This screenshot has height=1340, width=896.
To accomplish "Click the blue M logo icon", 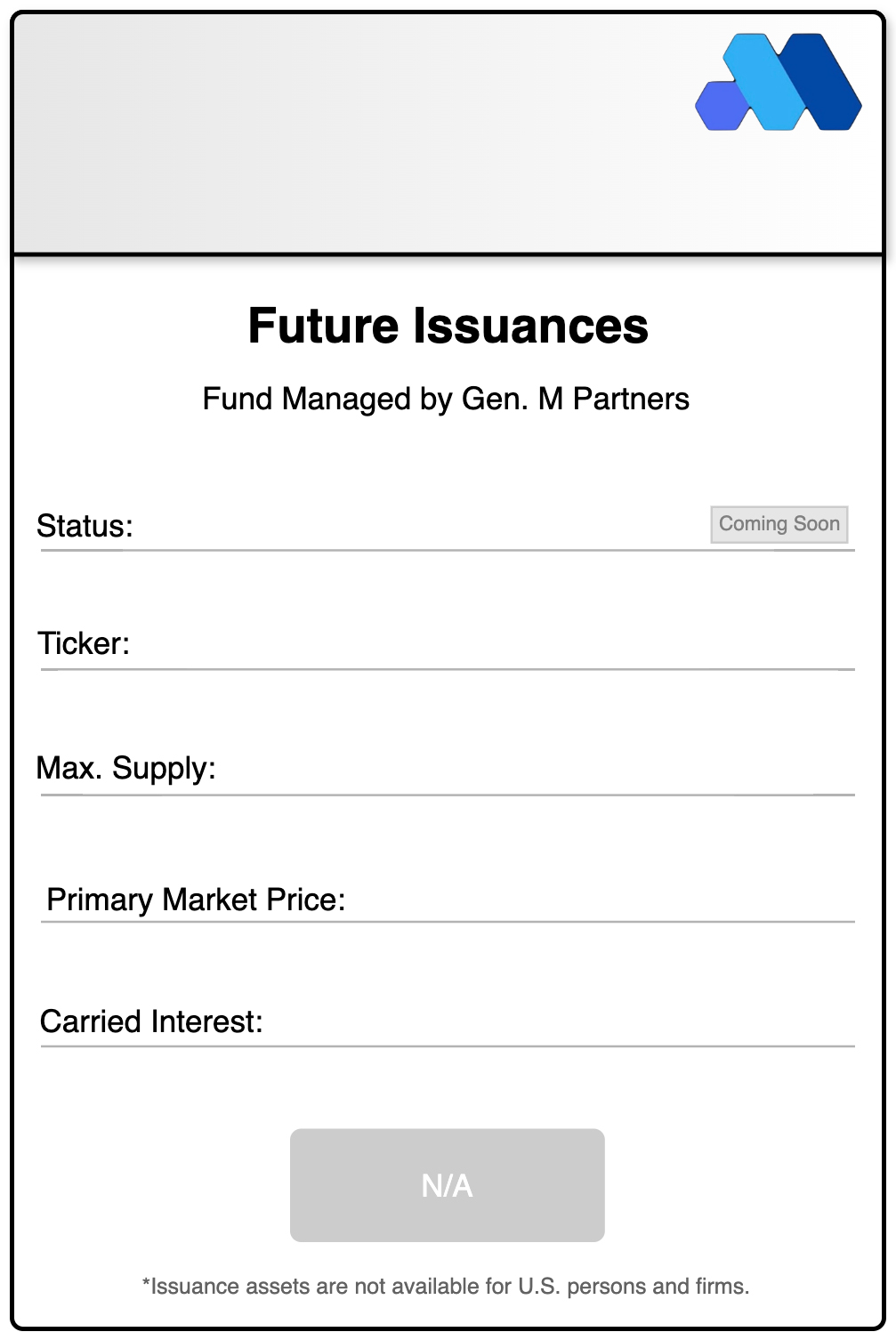I will pyautogui.click(x=778, y=82).
